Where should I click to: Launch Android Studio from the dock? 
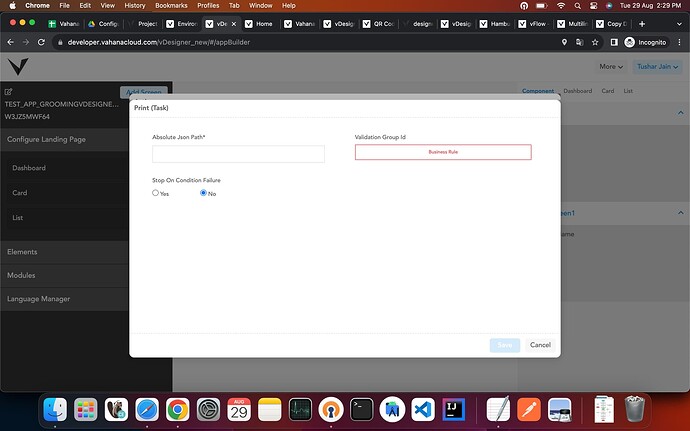pyautogui.click(x=392, y=410)
